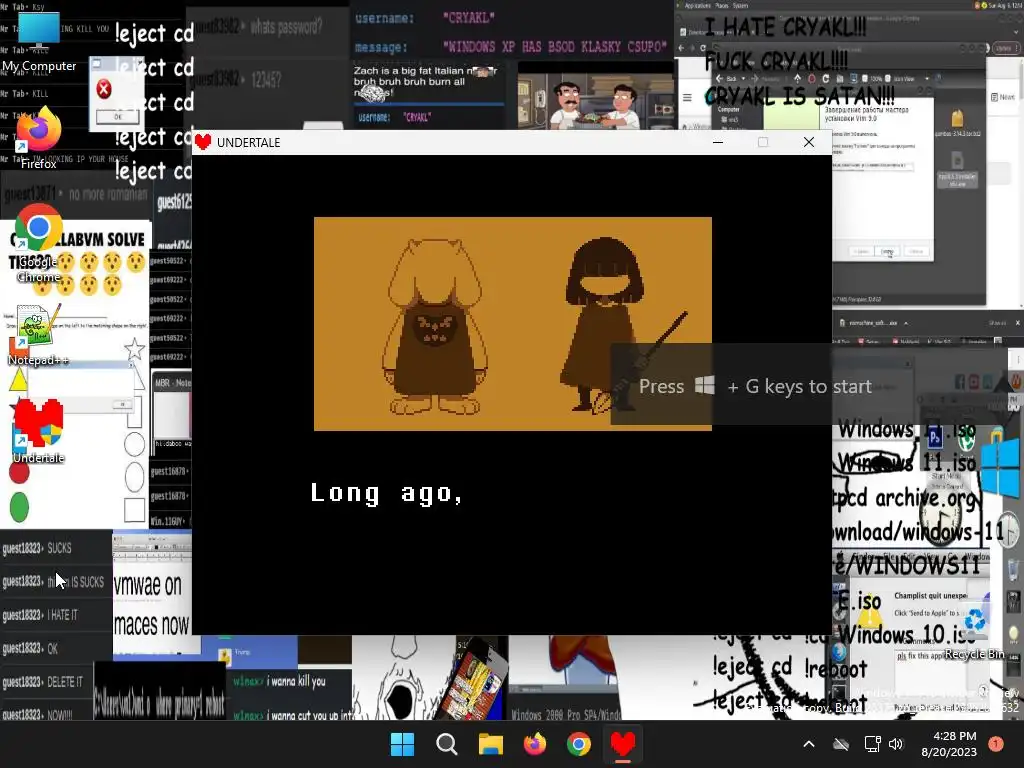Image resolution: width=1024 pixels, height=768 pixels.
Task: Open taskbar Search magnifier
Action: [447, 744]
